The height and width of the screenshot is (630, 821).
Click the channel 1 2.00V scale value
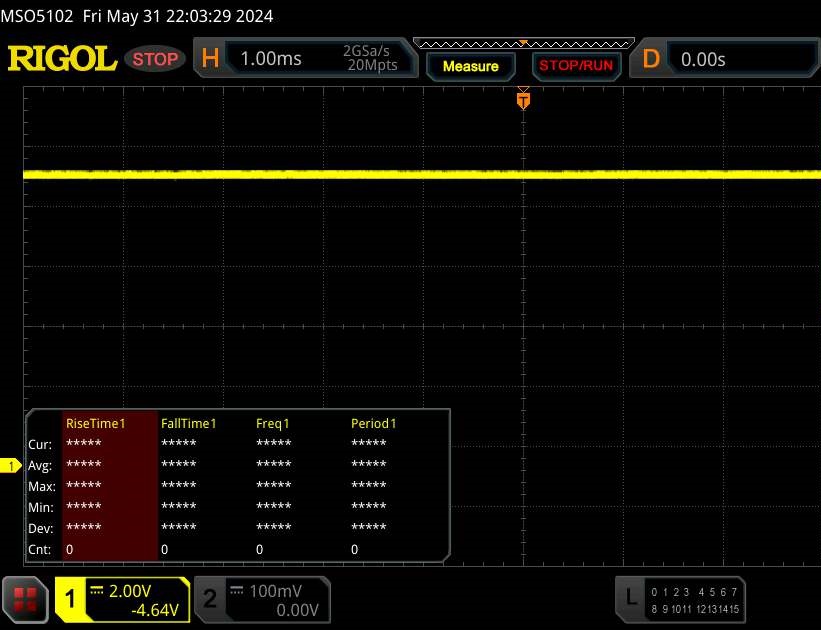[130, 591]
